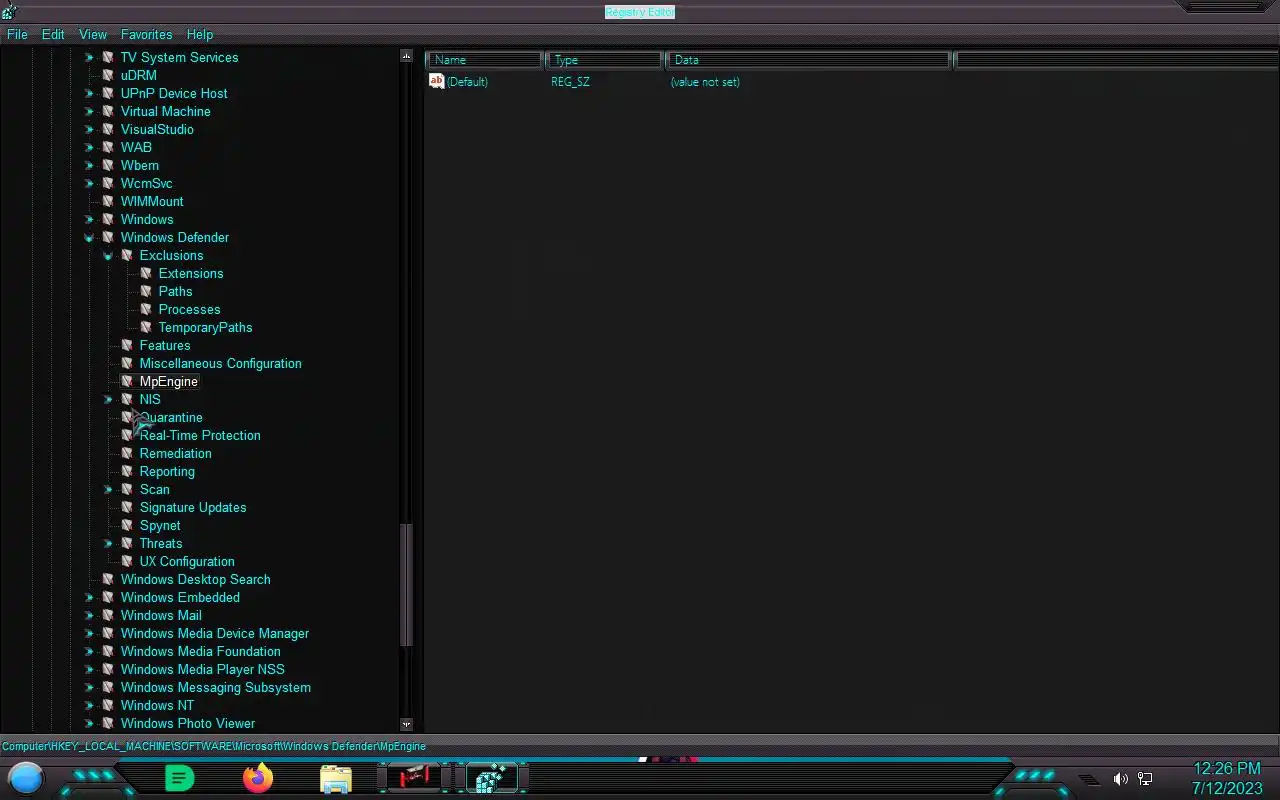Expand the TV System Services key
Image resolution: width=1280 pixels, height=800 pixels.
click(89, 58)
